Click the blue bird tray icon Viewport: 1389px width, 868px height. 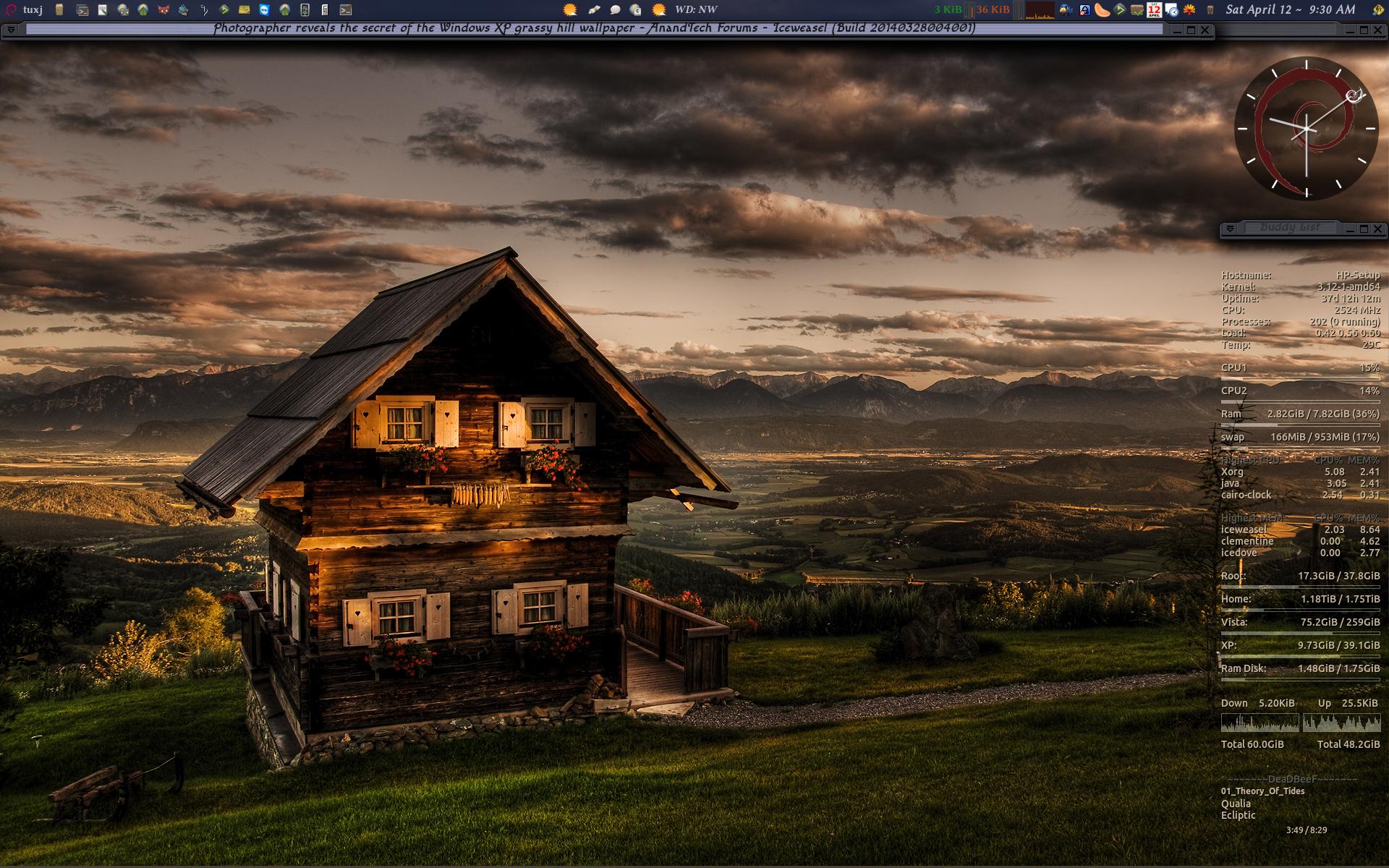point(1066,9)
